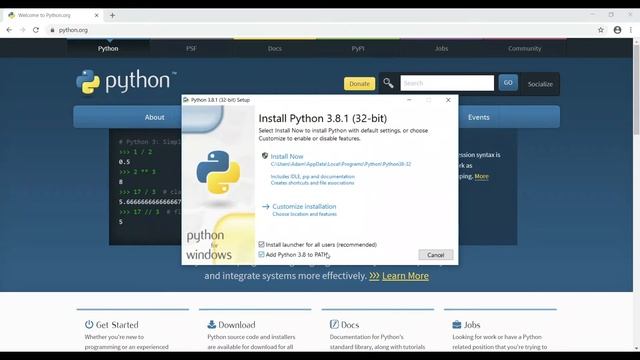The height and width of the screenshot is (360, 640).
Task: Click the yellow Donate button
Action: pyautogui.click(x=360, y=84)
